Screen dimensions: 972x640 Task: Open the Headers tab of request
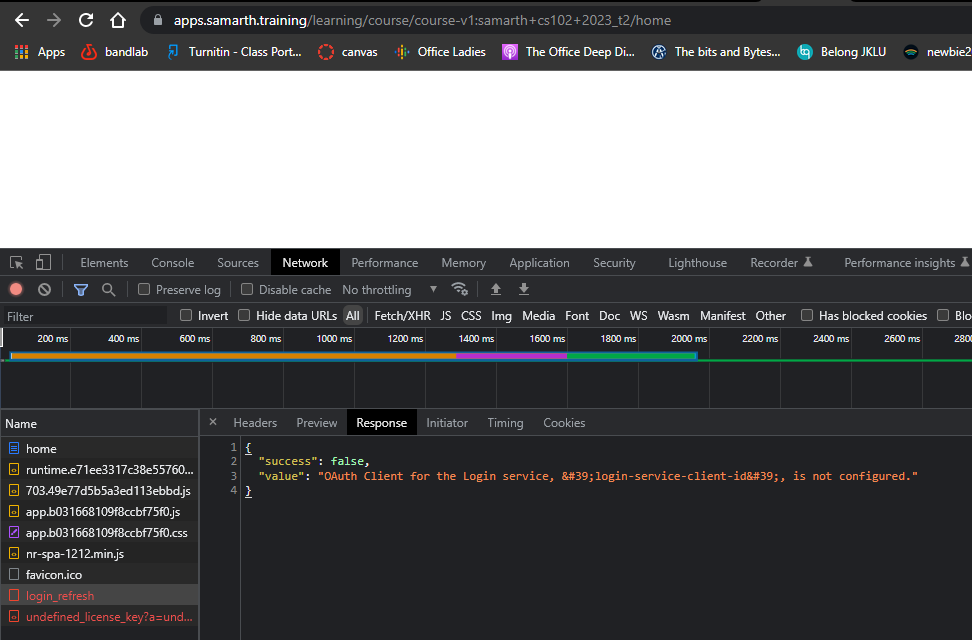(255, 423)
